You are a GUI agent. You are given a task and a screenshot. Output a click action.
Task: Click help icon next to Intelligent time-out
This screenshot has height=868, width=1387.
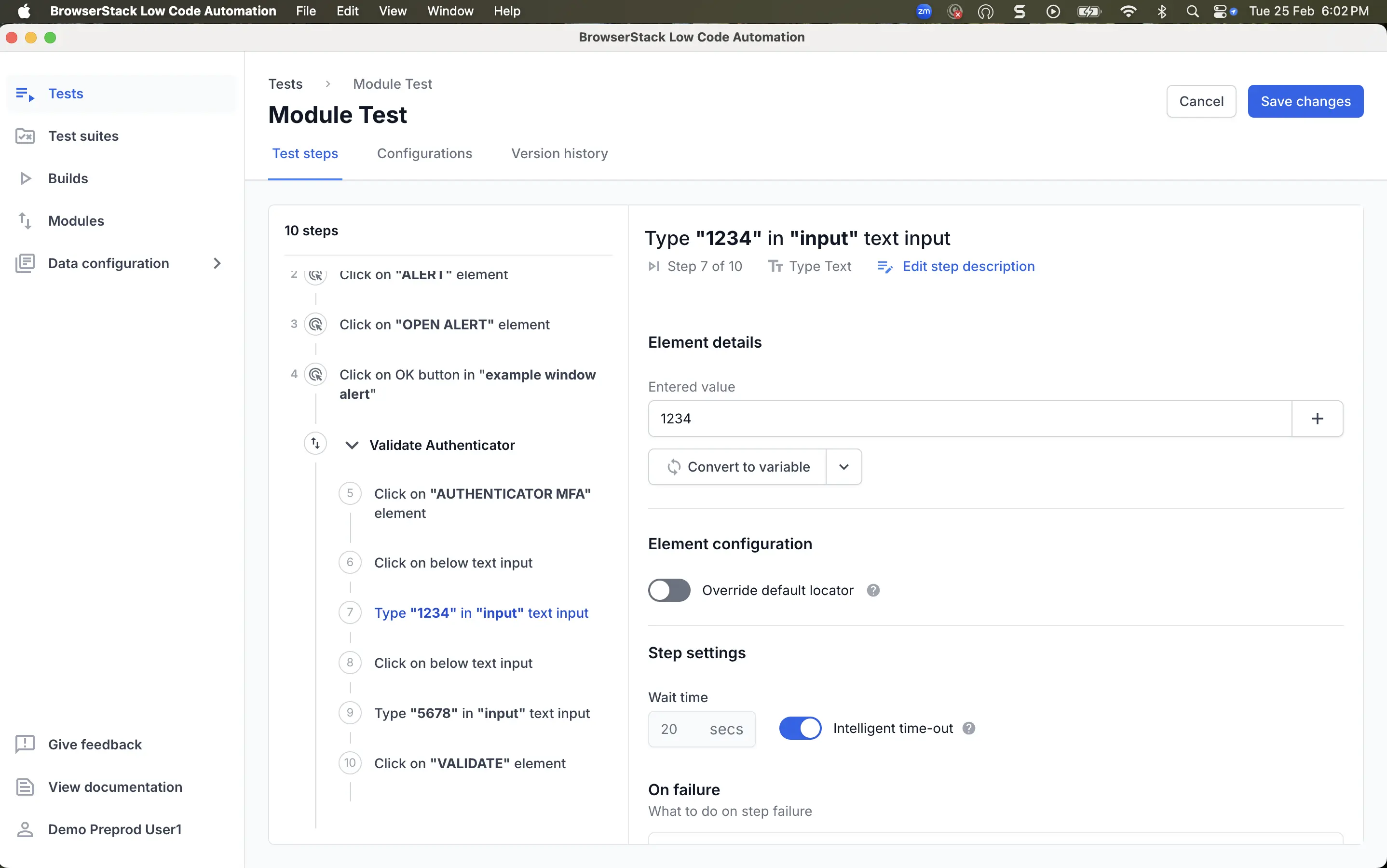968,729
